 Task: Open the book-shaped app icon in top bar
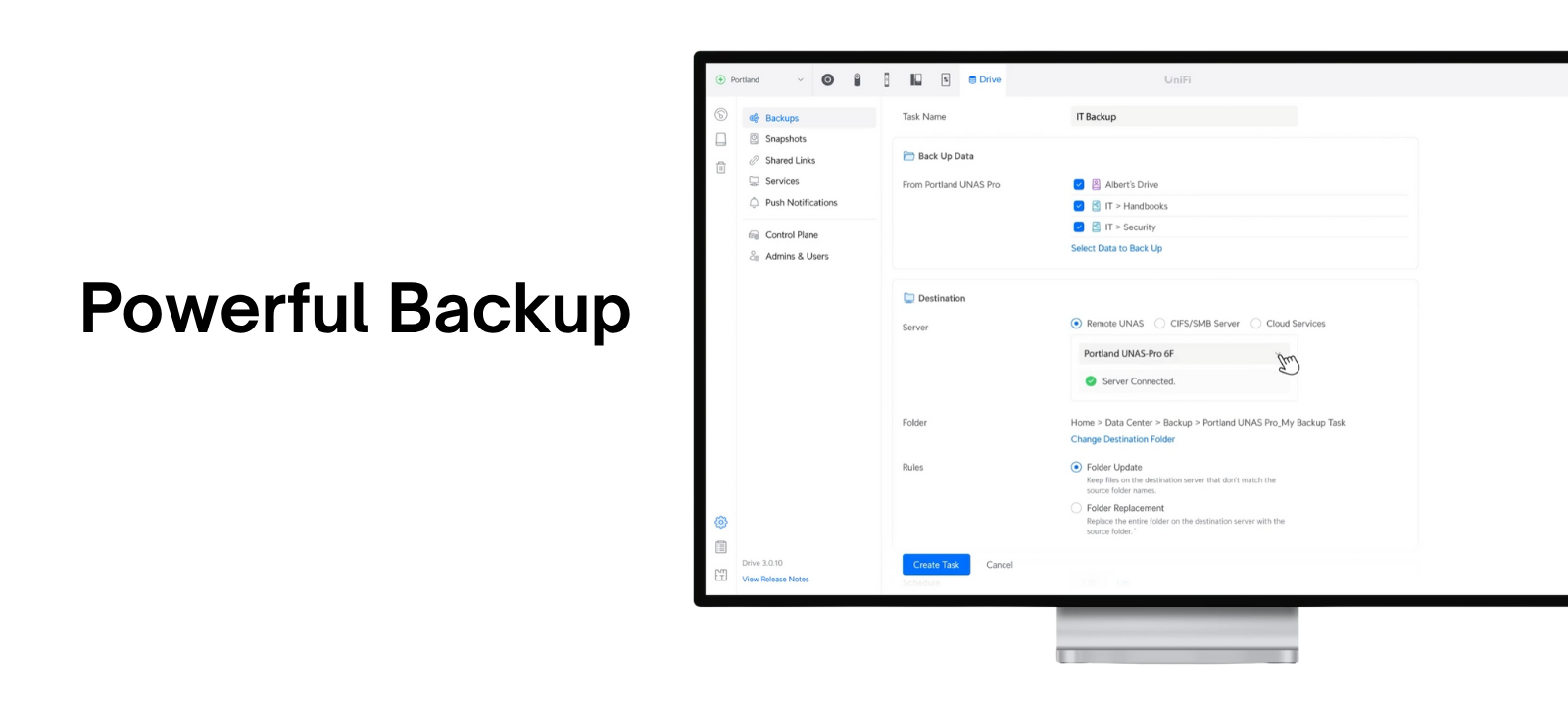click(916, 80)
